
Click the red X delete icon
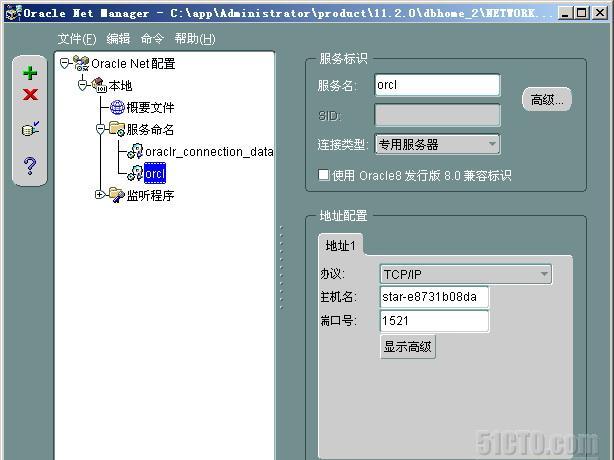click(30, 94)
